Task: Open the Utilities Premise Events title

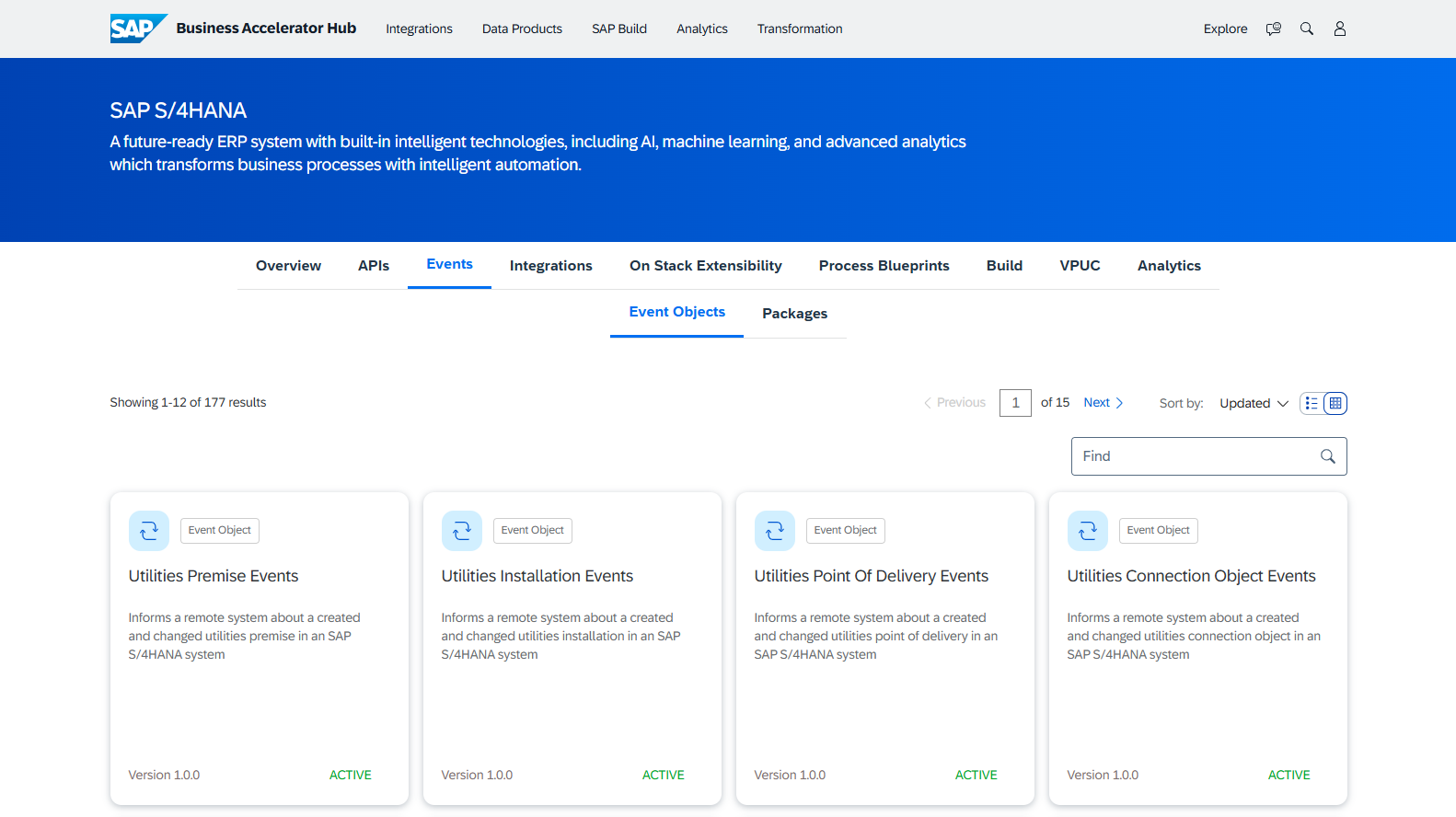Action: point(214,576)
